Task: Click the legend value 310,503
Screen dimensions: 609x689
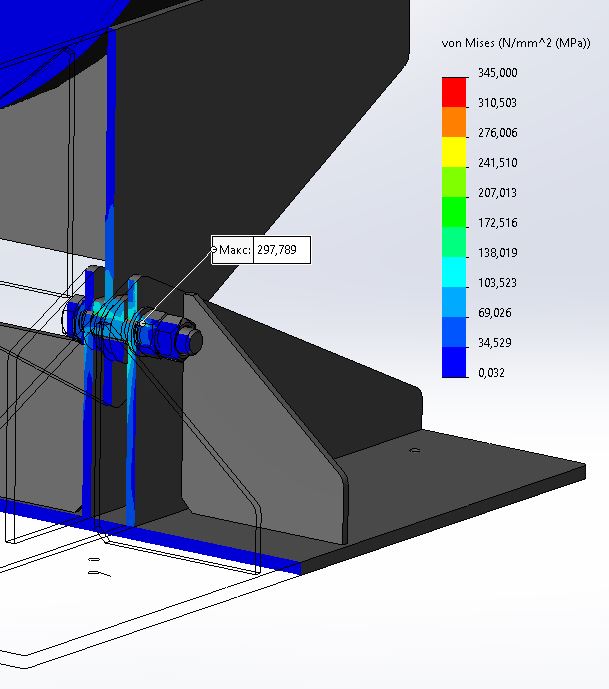Action: pyautogui.click(x=497, y=103)
